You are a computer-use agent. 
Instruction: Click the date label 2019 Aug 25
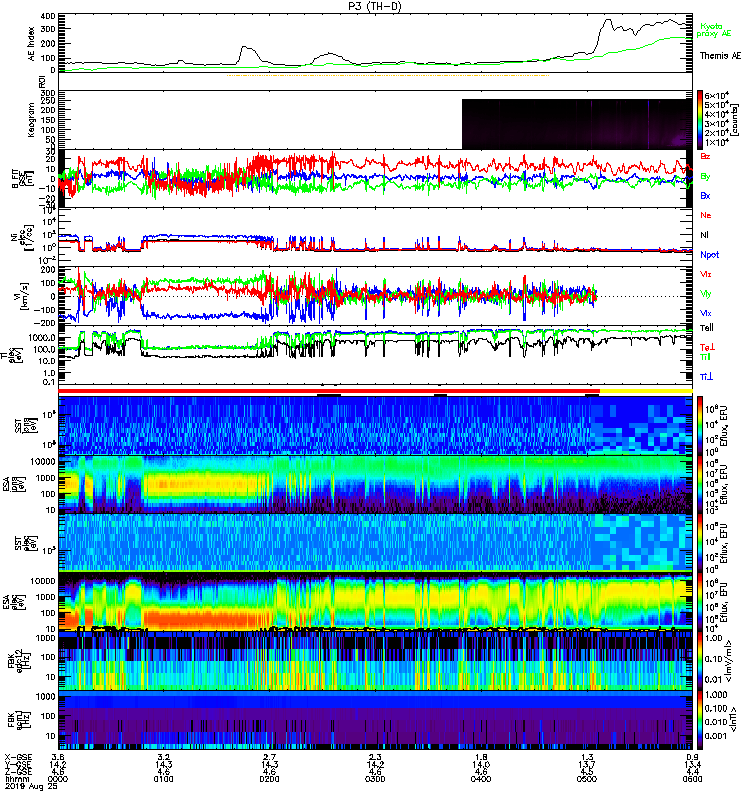tap(31, 787)
